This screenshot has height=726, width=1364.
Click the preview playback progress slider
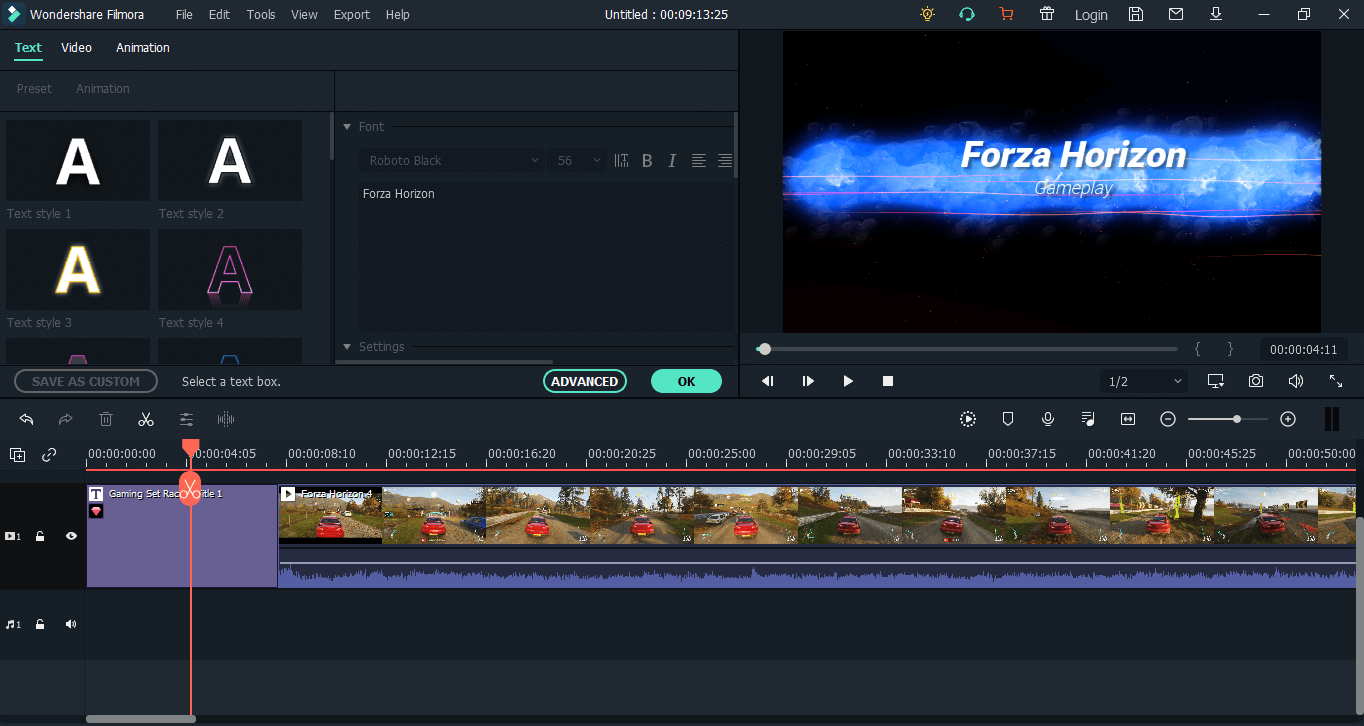point(967,349)
